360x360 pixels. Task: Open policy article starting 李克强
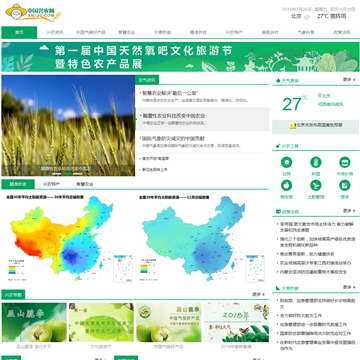tap(317, 227)
